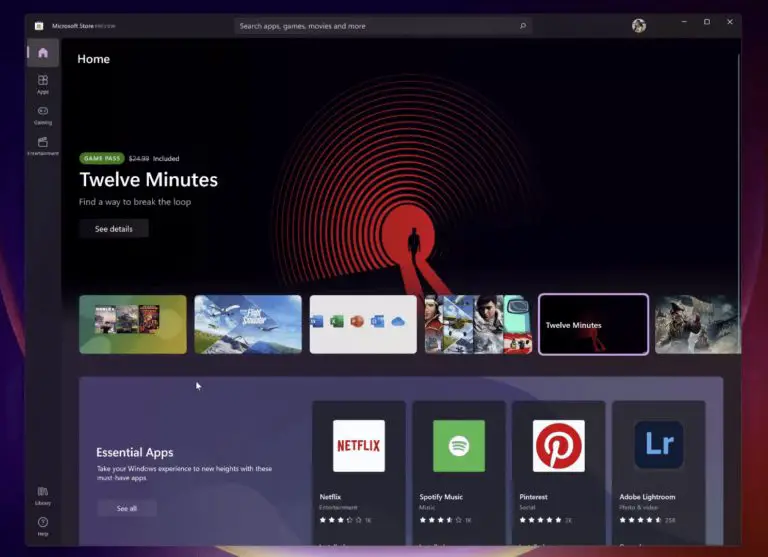
Task: Open the Entertainment section in sidebar
Action: pyautogui.click(x=43, y=146)
